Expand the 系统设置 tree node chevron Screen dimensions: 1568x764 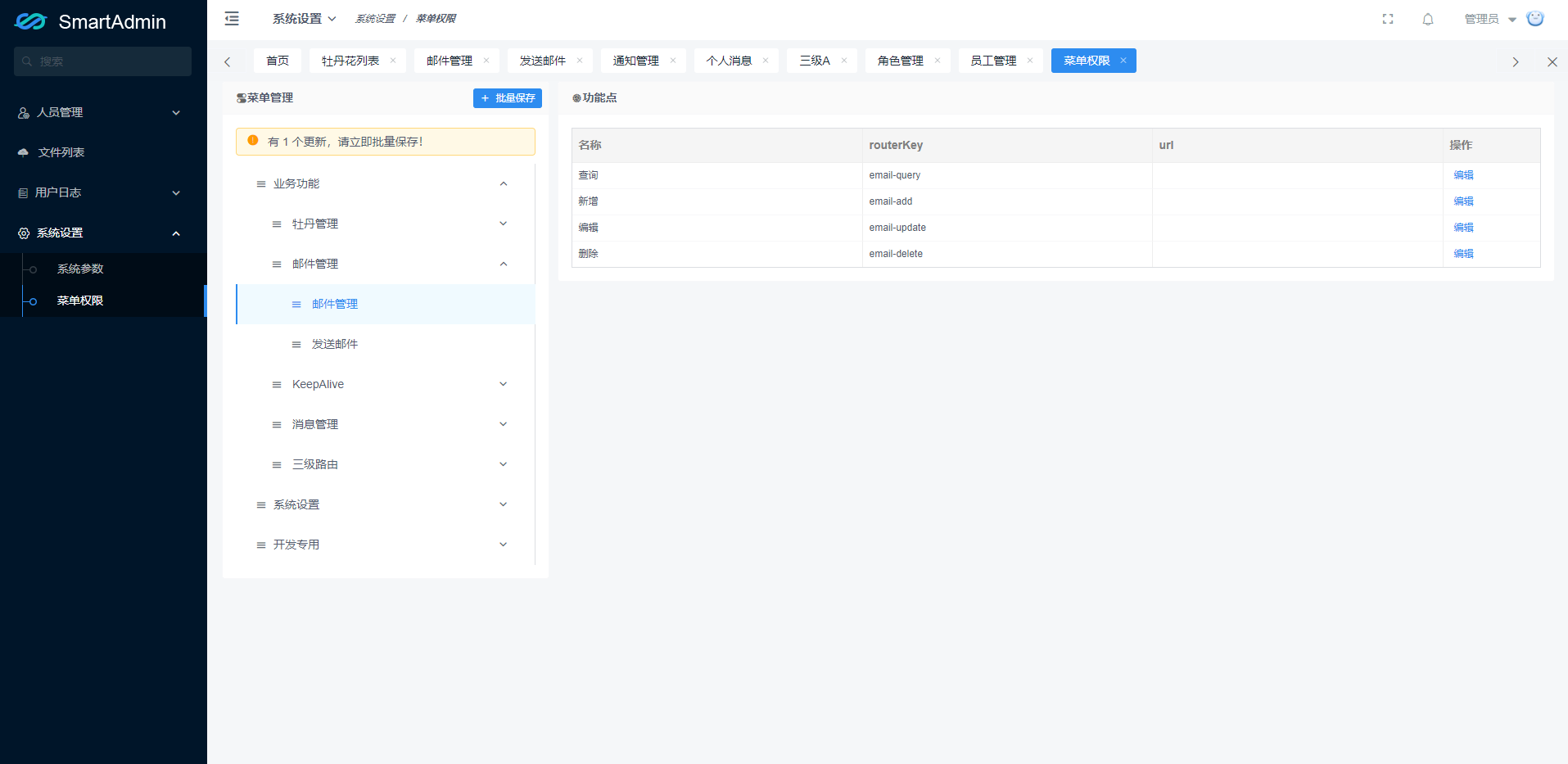(504, 504)
